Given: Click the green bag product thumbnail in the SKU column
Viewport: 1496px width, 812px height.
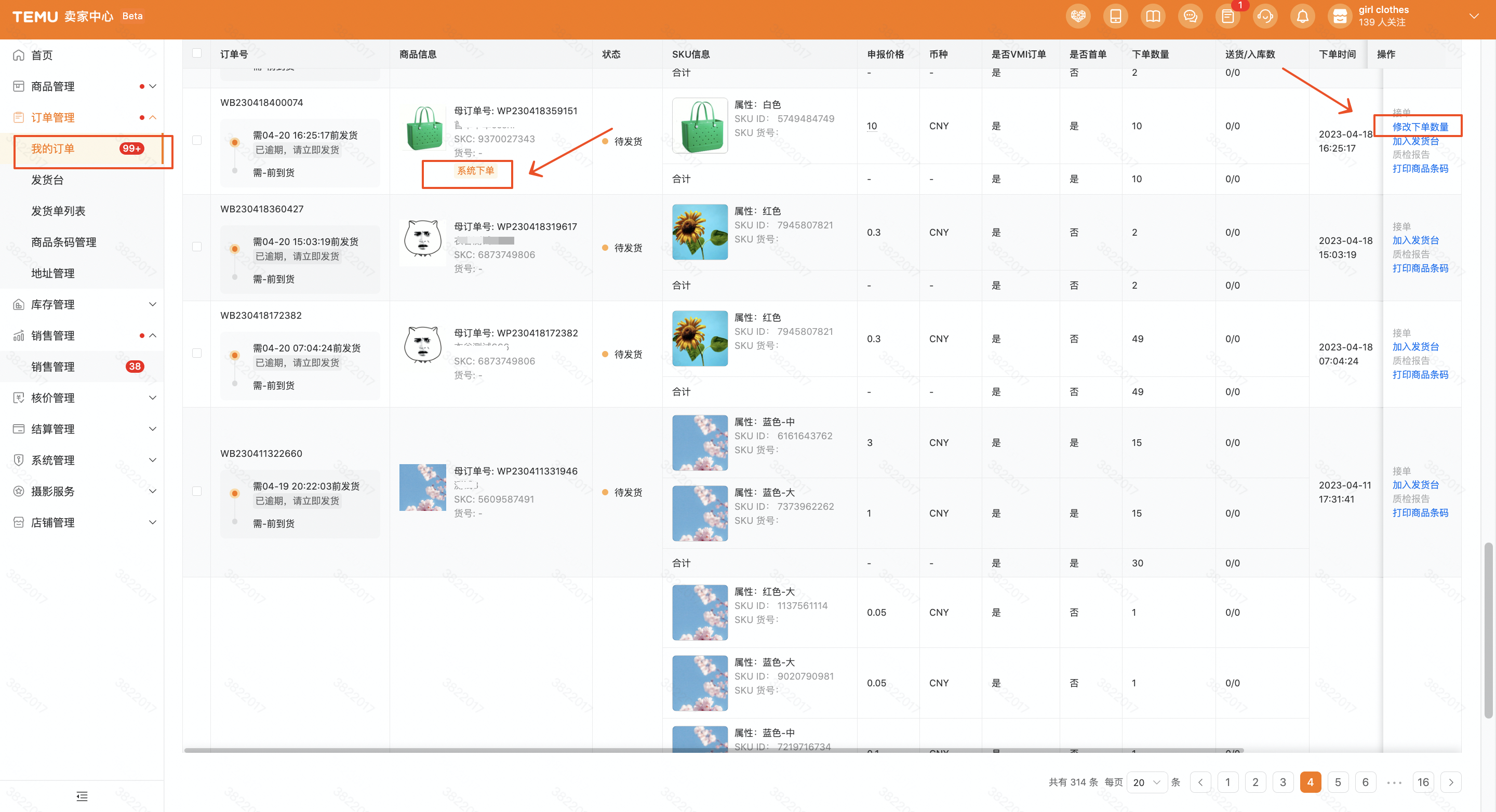Looking at the screenshot, I should [699, 125].
